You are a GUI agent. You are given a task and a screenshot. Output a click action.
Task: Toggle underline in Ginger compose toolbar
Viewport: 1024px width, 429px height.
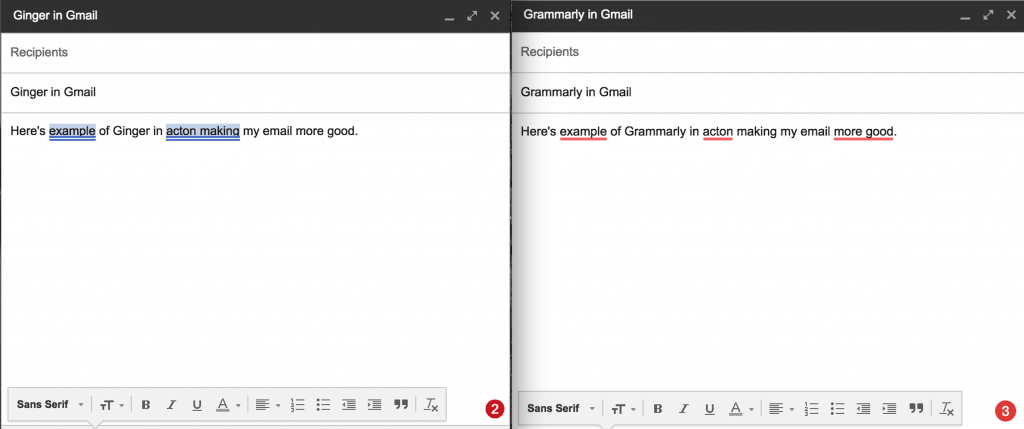coord(197,405)
